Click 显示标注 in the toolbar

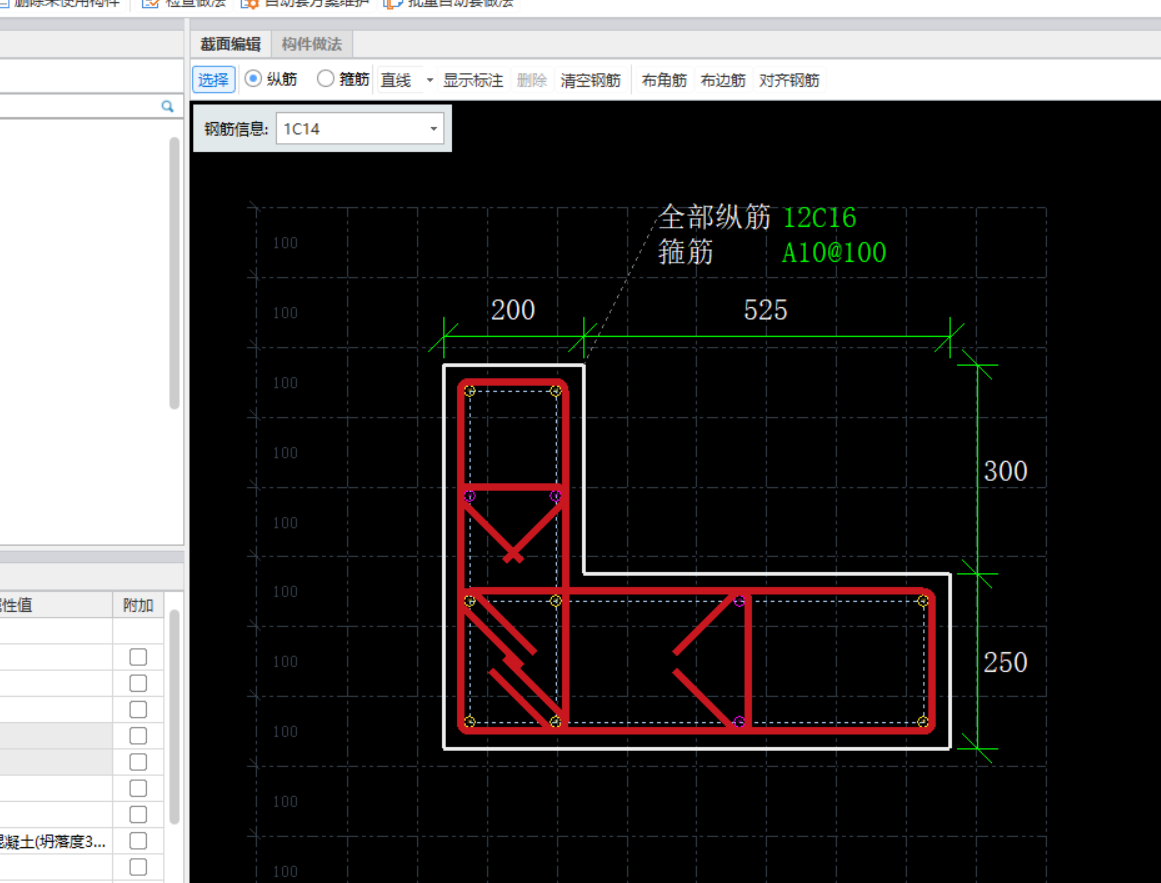pos(472,80)
